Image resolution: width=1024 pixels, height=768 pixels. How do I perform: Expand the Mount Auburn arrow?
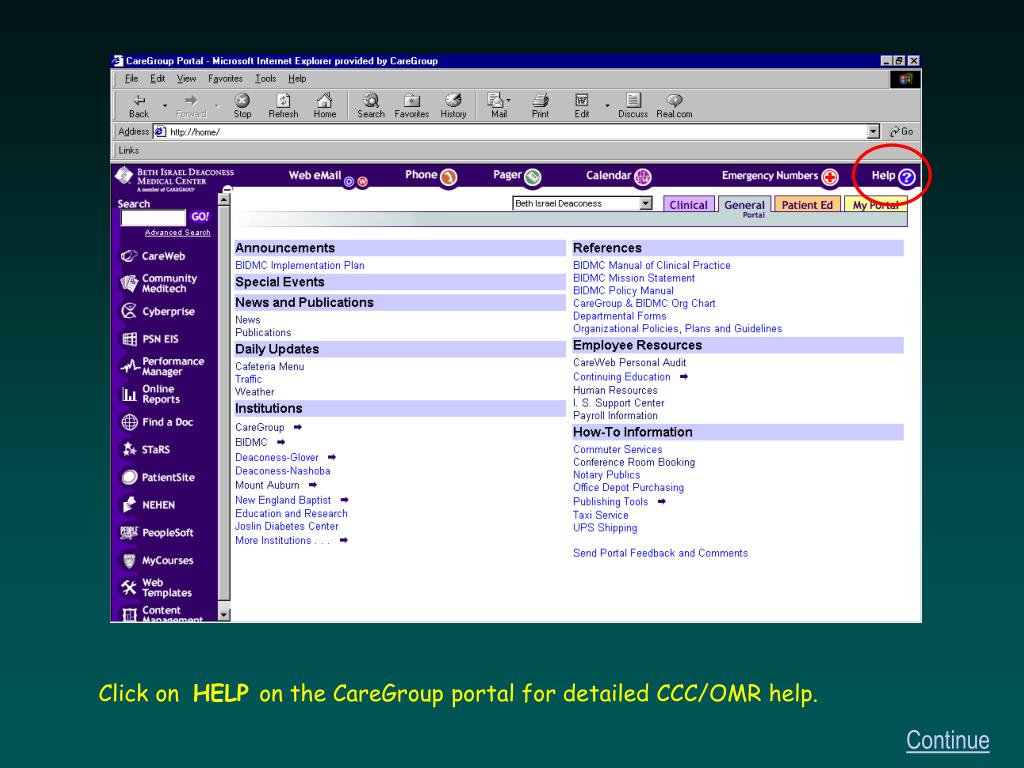(313, 485)
